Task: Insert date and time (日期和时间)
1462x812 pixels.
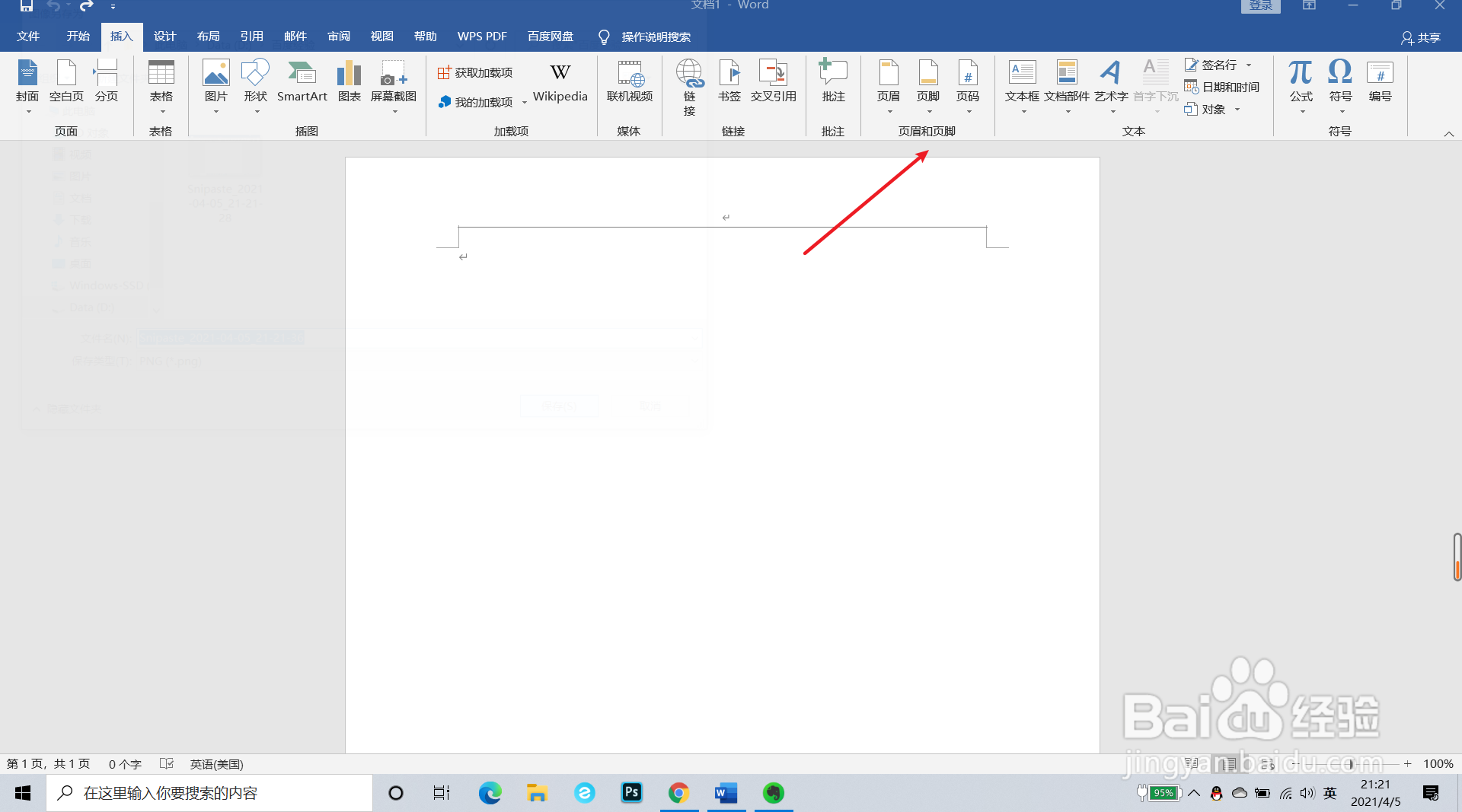Action: coord(1222,88)
